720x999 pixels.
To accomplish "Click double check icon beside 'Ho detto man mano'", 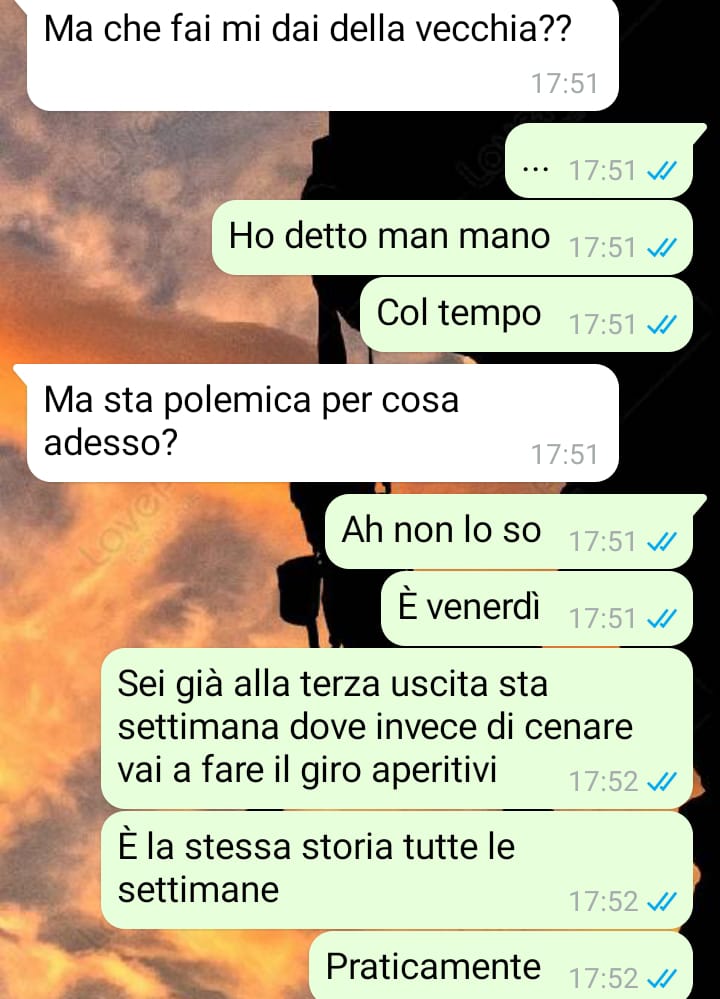I will (x=661, y=248).
